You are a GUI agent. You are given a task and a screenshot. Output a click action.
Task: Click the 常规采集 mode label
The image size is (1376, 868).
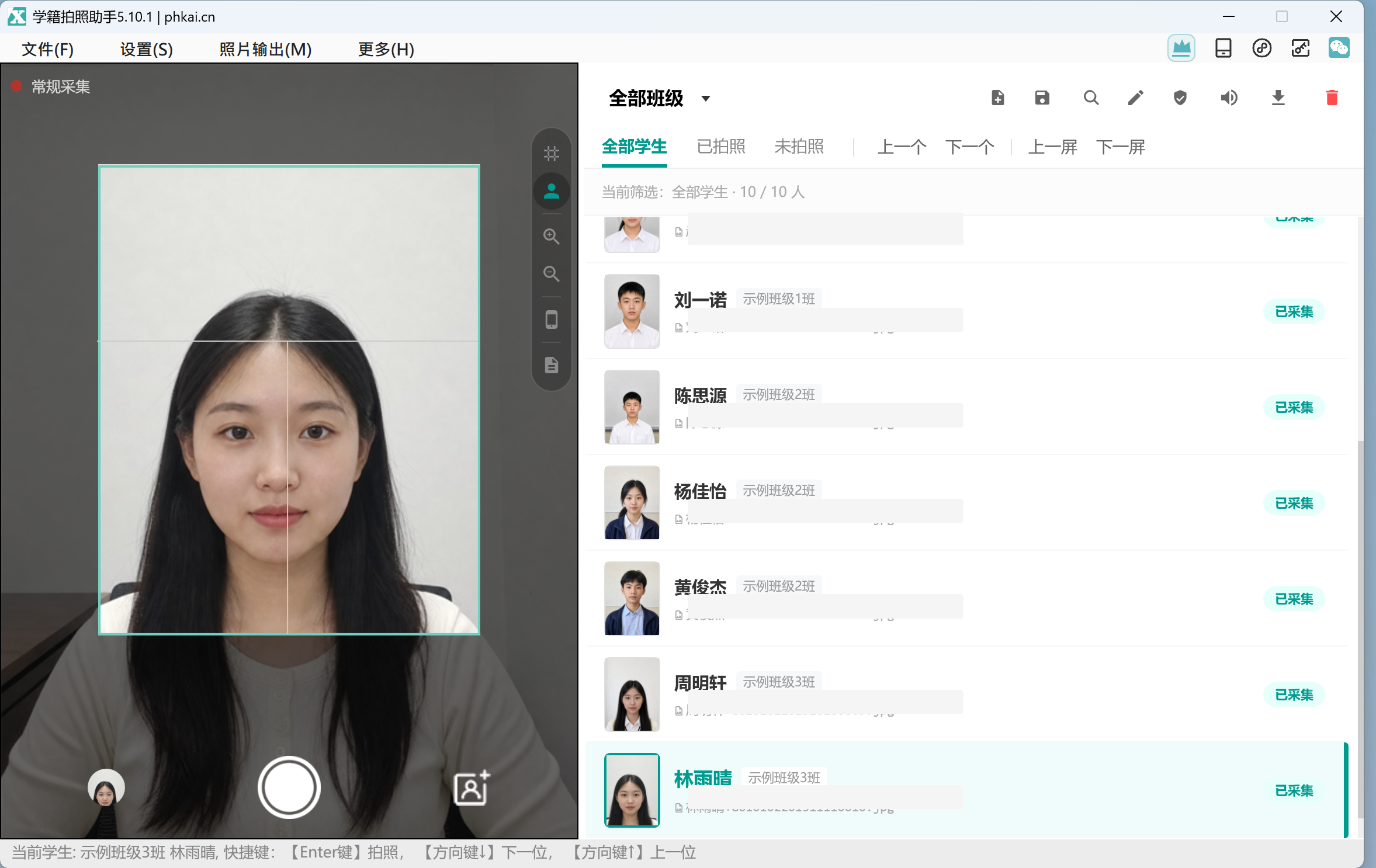point(60,87)
